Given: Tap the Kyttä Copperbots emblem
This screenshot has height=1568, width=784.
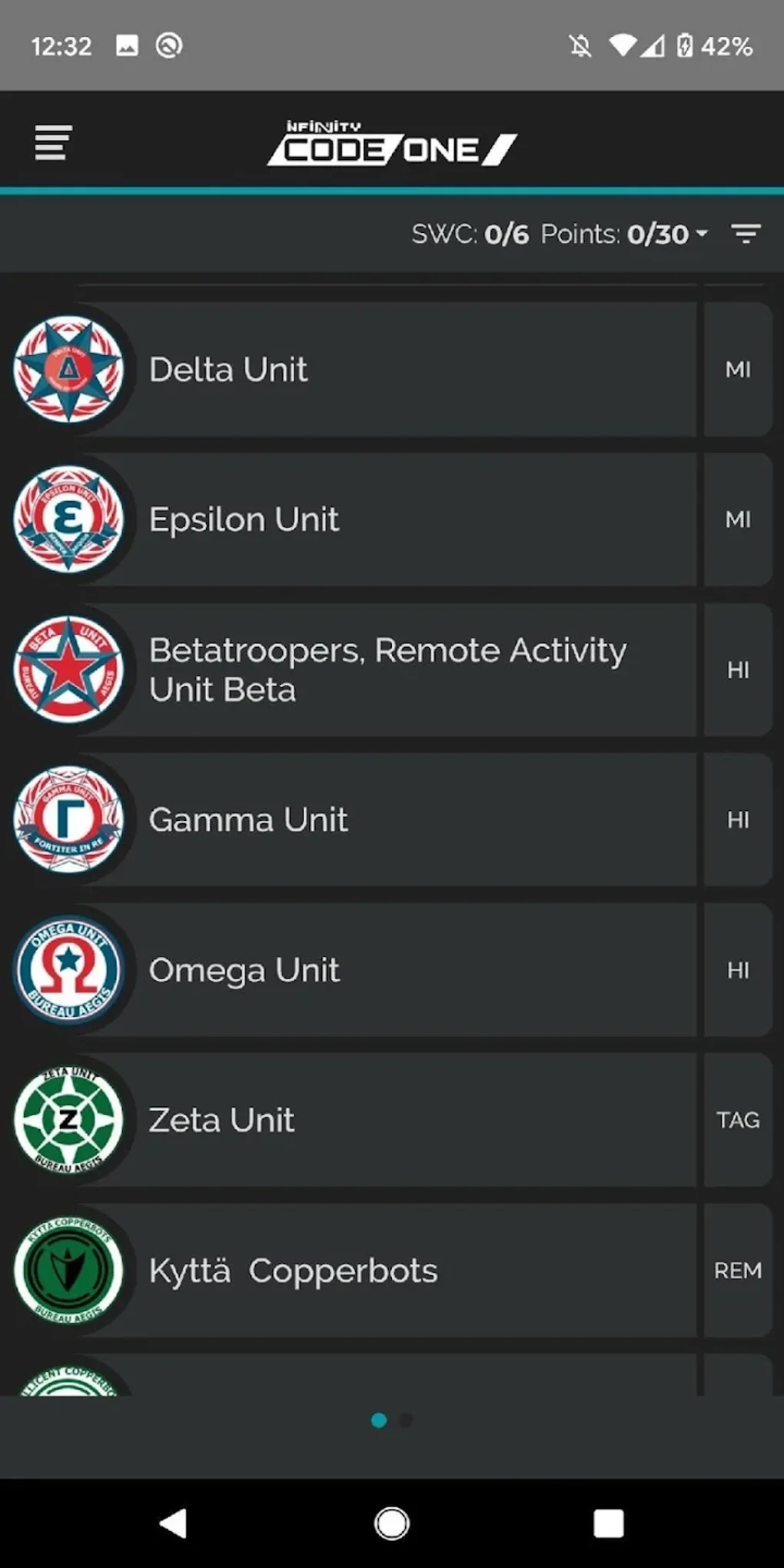Looking at the screenshot, I should coord(68,1270).
